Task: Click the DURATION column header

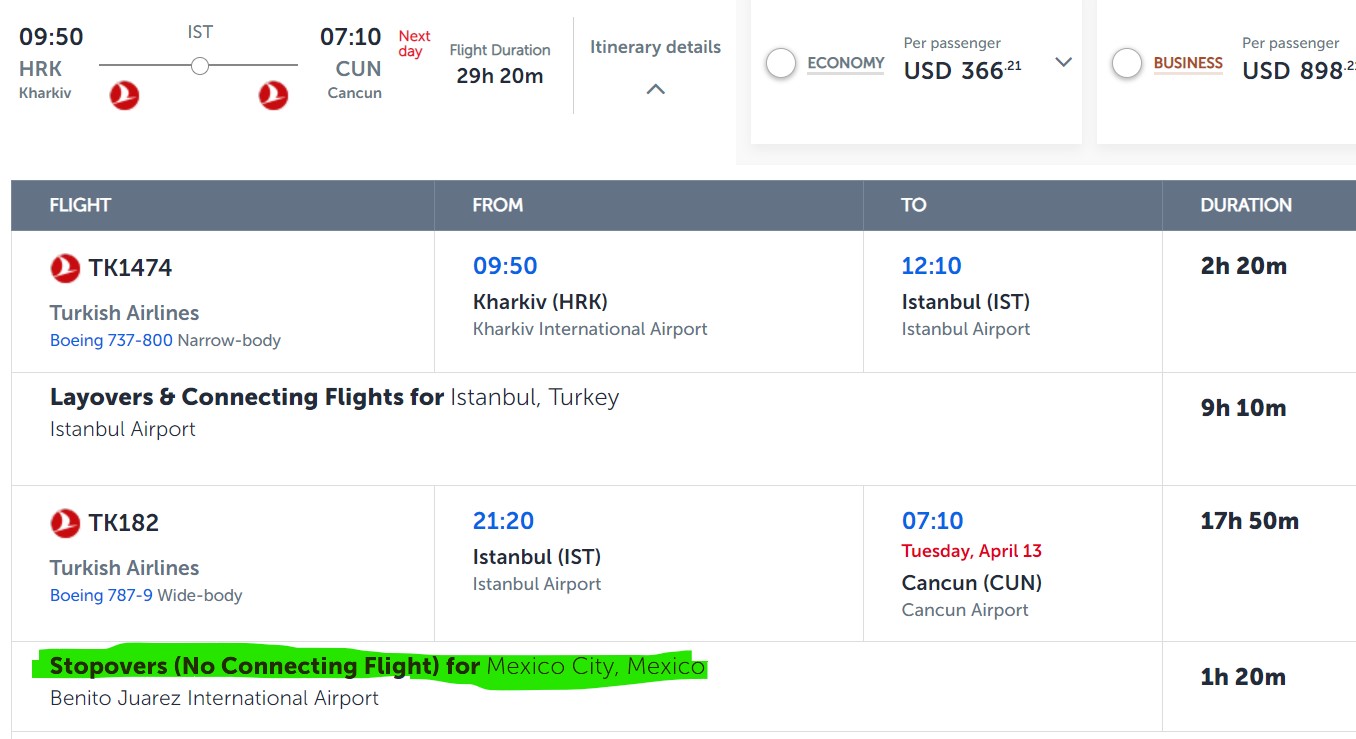Action: point(1246,205)
